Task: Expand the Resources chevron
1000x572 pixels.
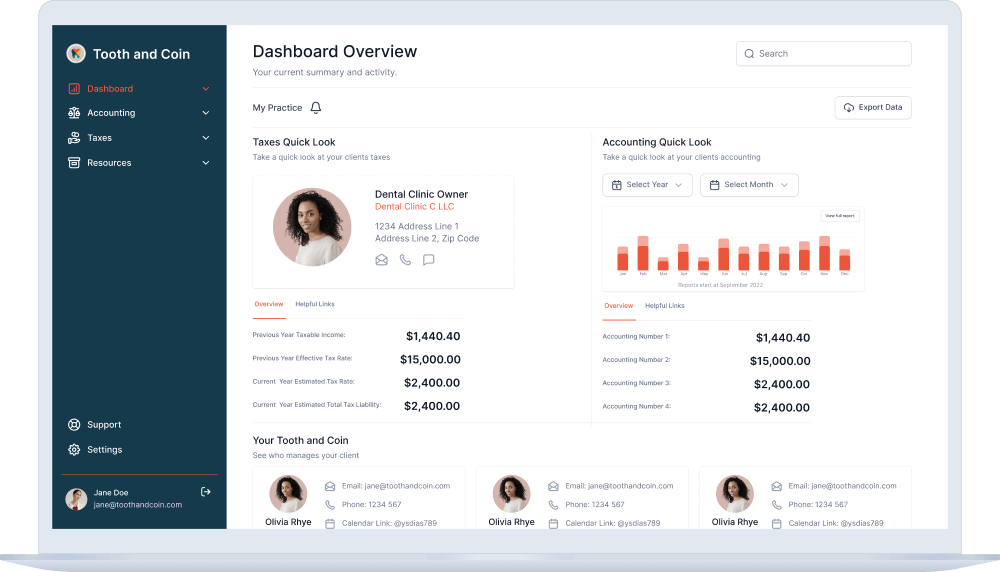Action: [x=206, y=163]
